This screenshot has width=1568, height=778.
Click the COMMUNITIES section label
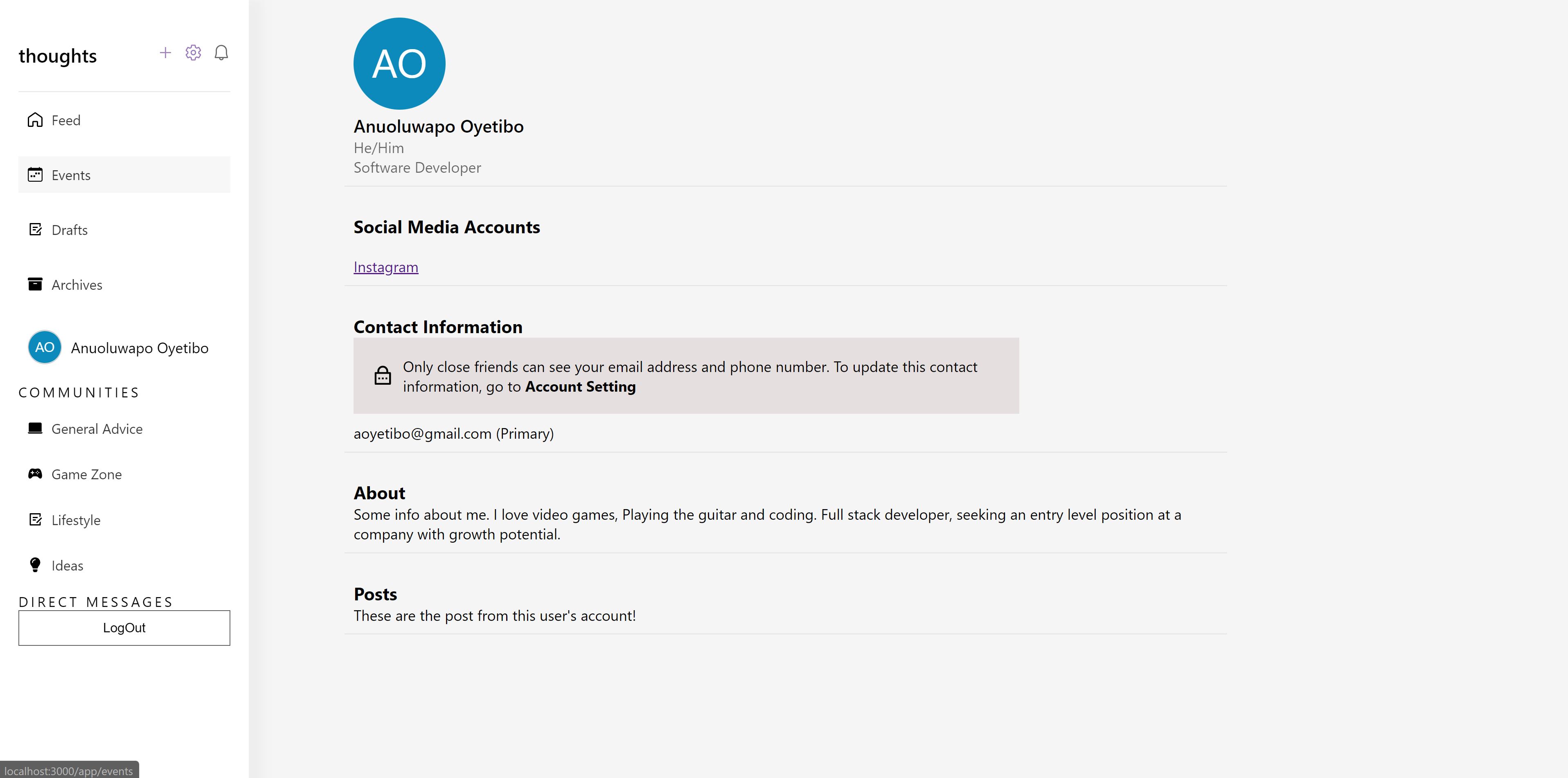coord(79,392)
